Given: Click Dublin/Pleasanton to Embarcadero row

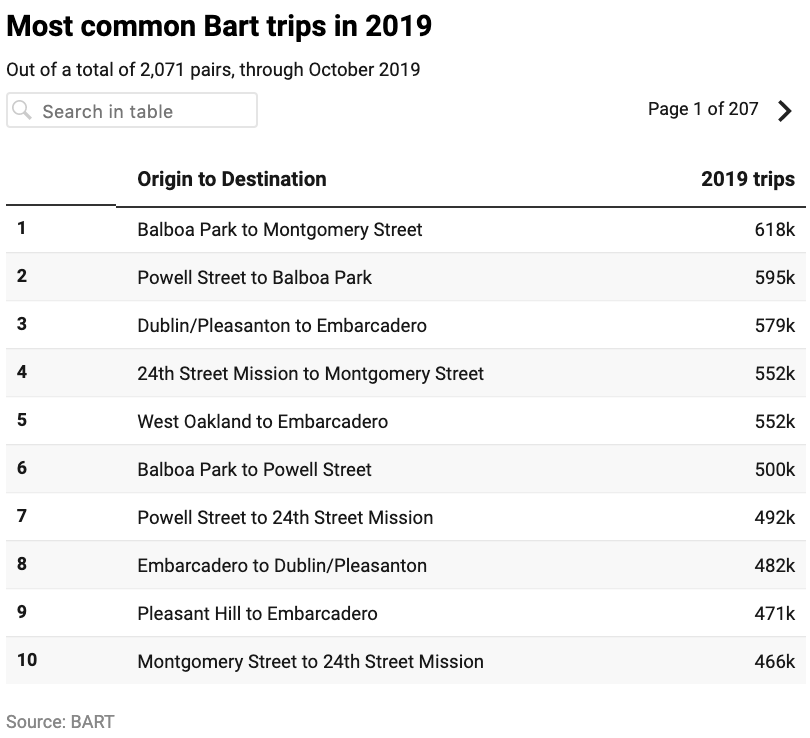Looking at the screenshot, I should click(x=281, y=326).
